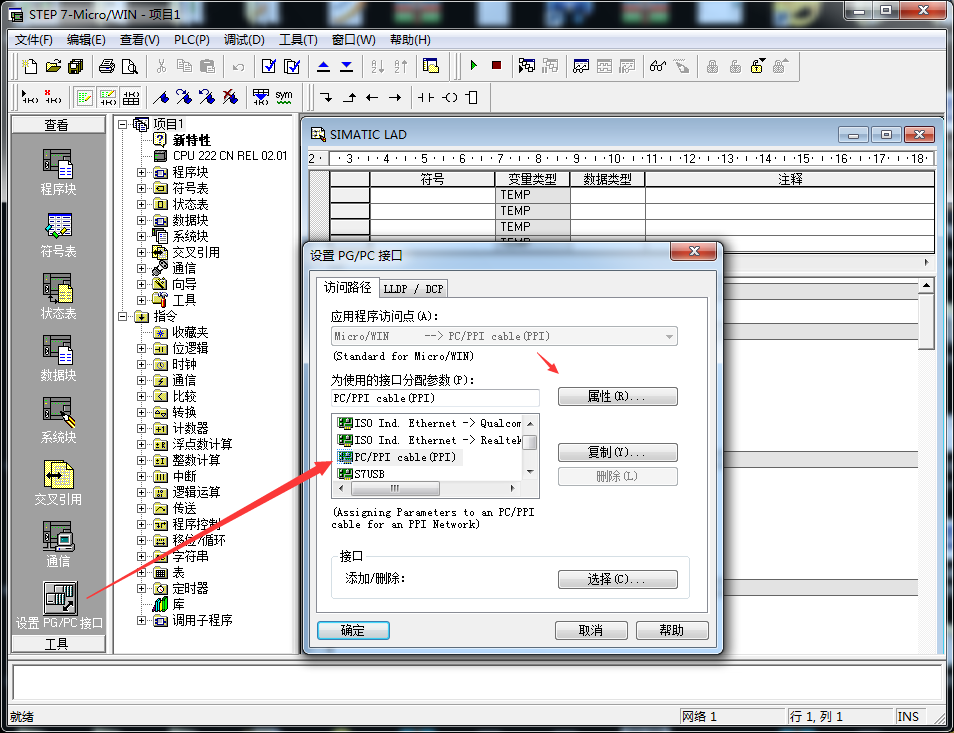Click the Download (blue down arrow) icon
The height and width of the screenshot is (733, 954).
346,66
